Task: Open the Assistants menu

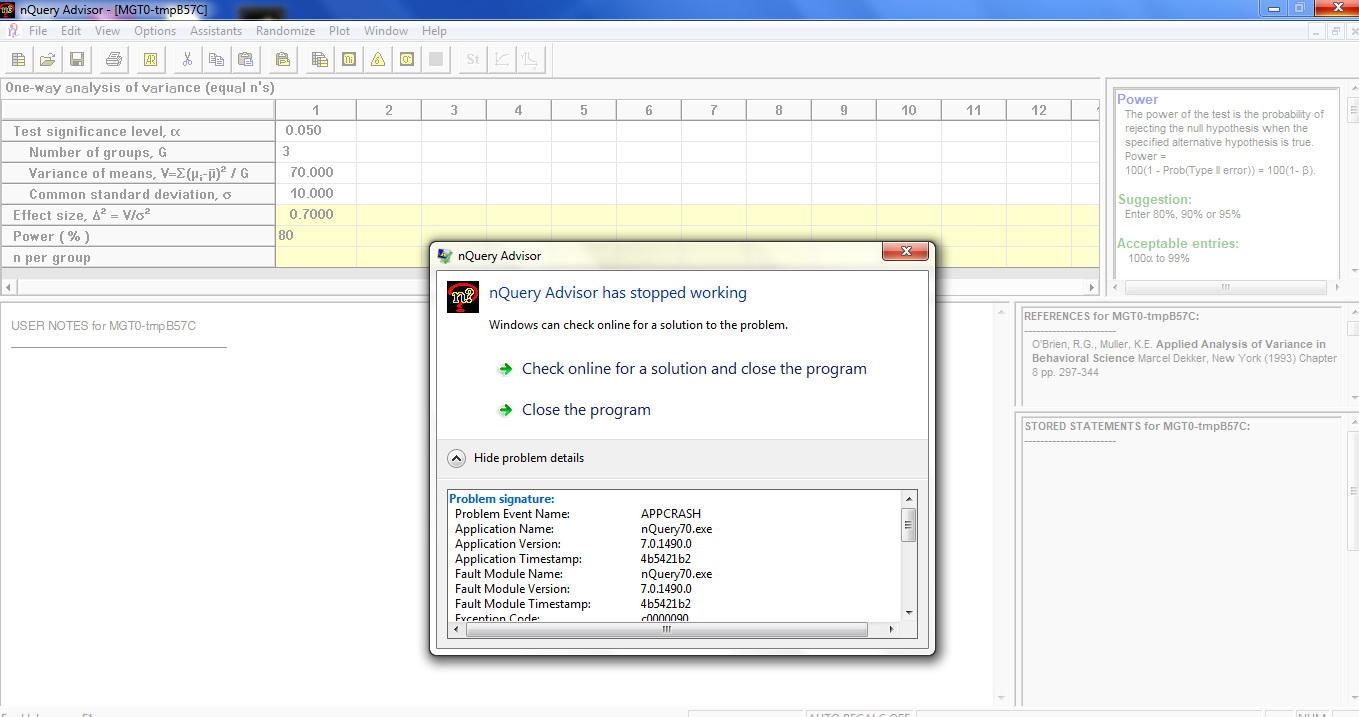Action: coord(216,31)
